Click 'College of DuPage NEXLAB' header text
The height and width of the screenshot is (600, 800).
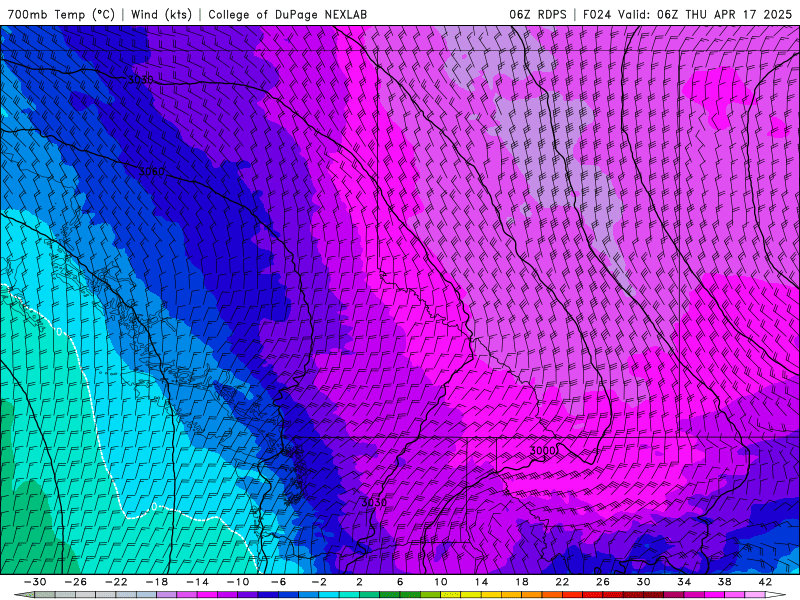[287, 14]
